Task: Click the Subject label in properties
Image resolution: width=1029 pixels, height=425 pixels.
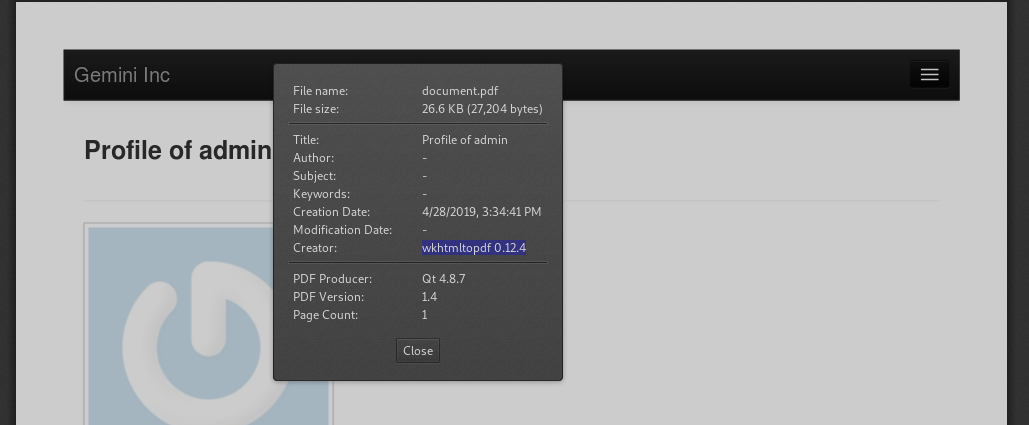Action: point(314,176)
